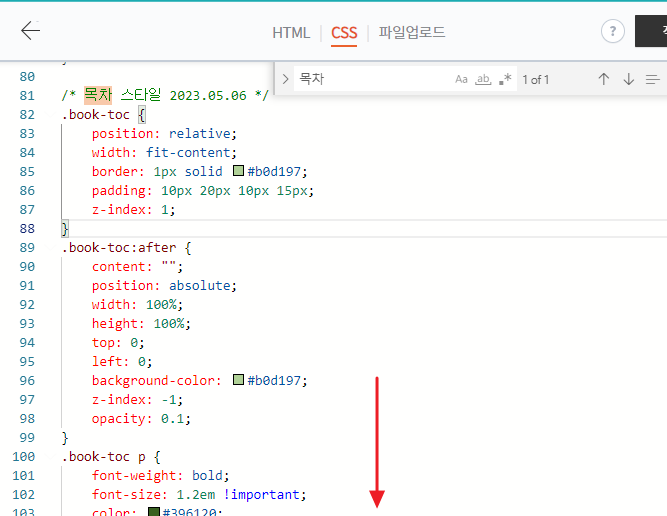The image size is (667, 516).
Task: Click the text "position: absolute;"
Action: point(164,285)
